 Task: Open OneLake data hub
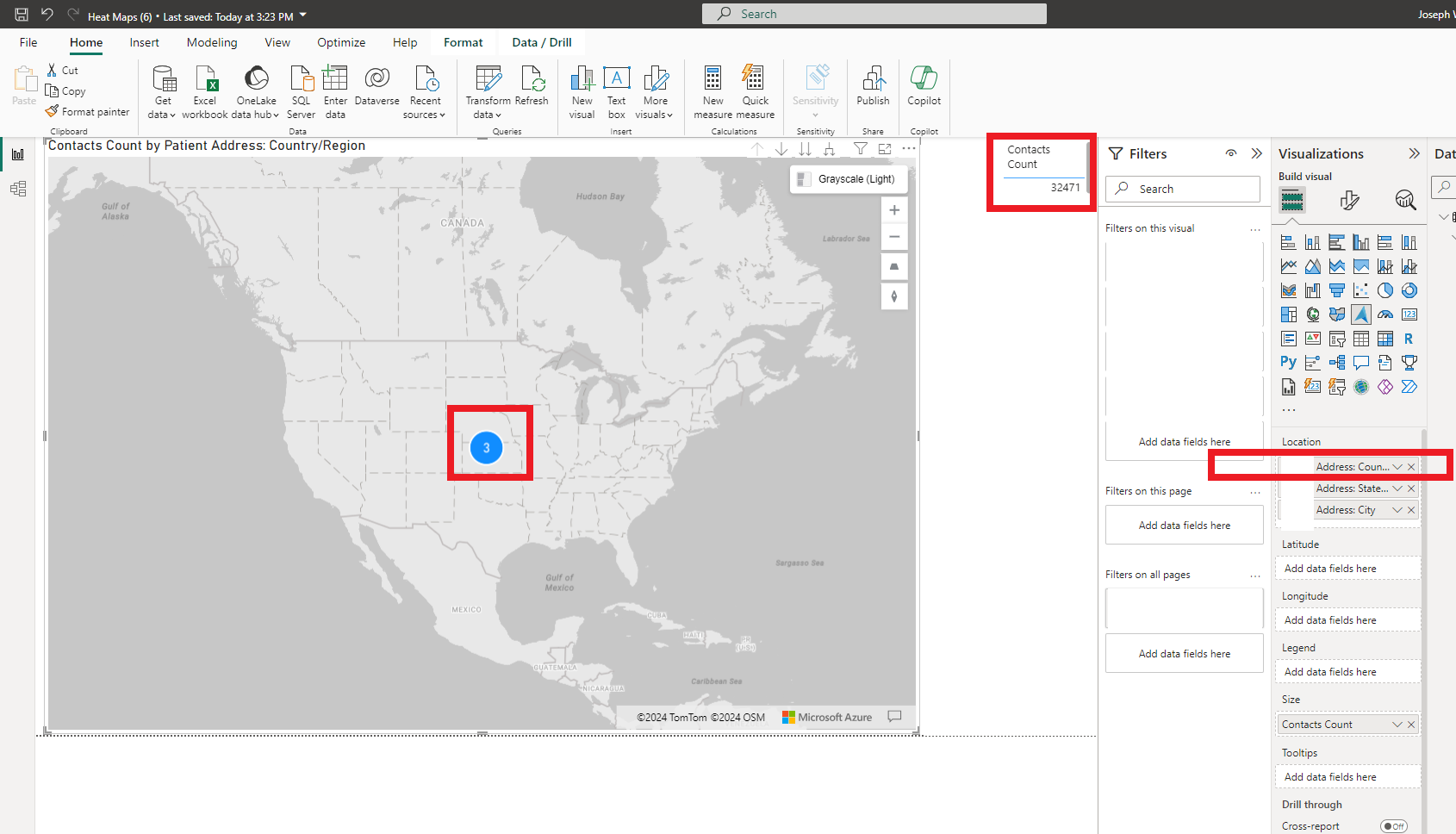click(x=256, y=92)
